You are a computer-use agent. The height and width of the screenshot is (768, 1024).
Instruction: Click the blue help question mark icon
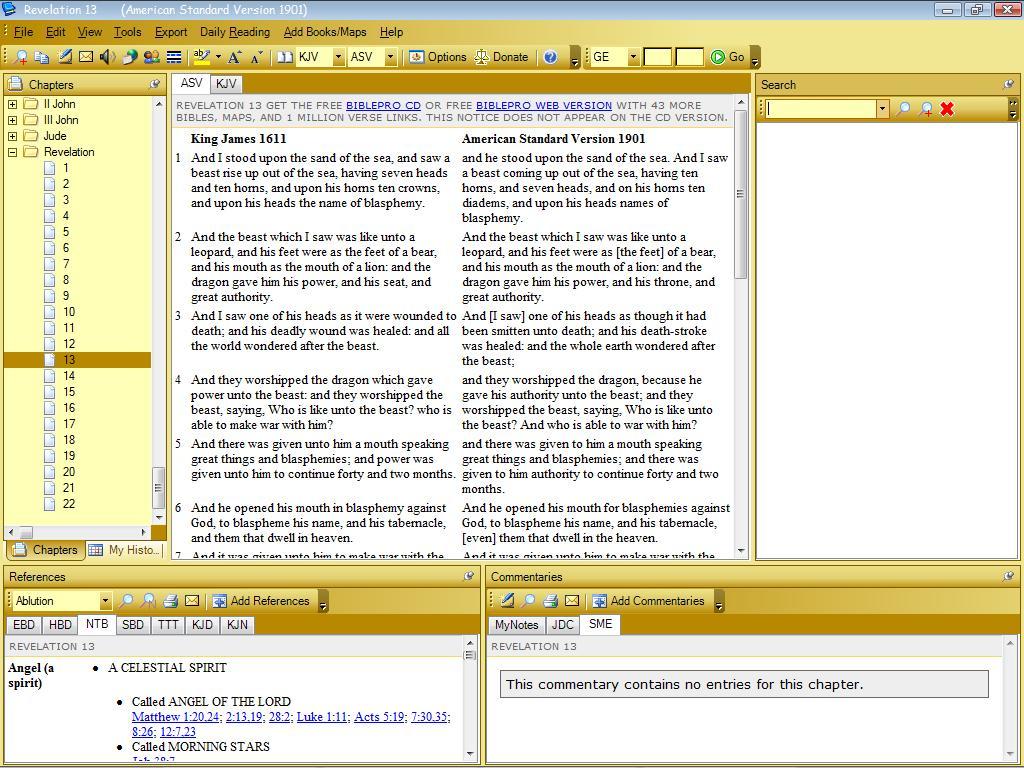[x=551, y=57]
